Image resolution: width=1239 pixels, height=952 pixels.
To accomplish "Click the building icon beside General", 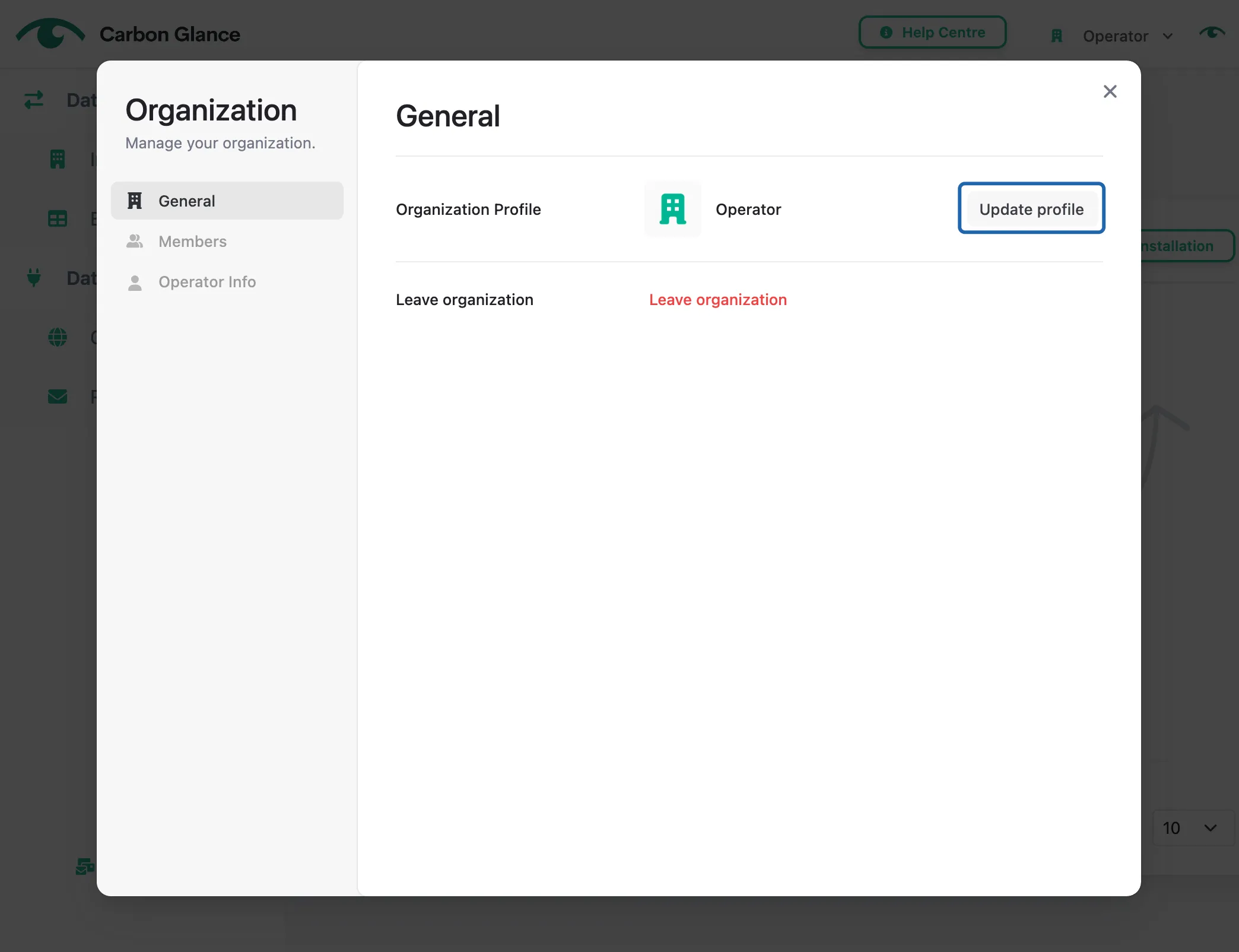I will click(135, 201).
